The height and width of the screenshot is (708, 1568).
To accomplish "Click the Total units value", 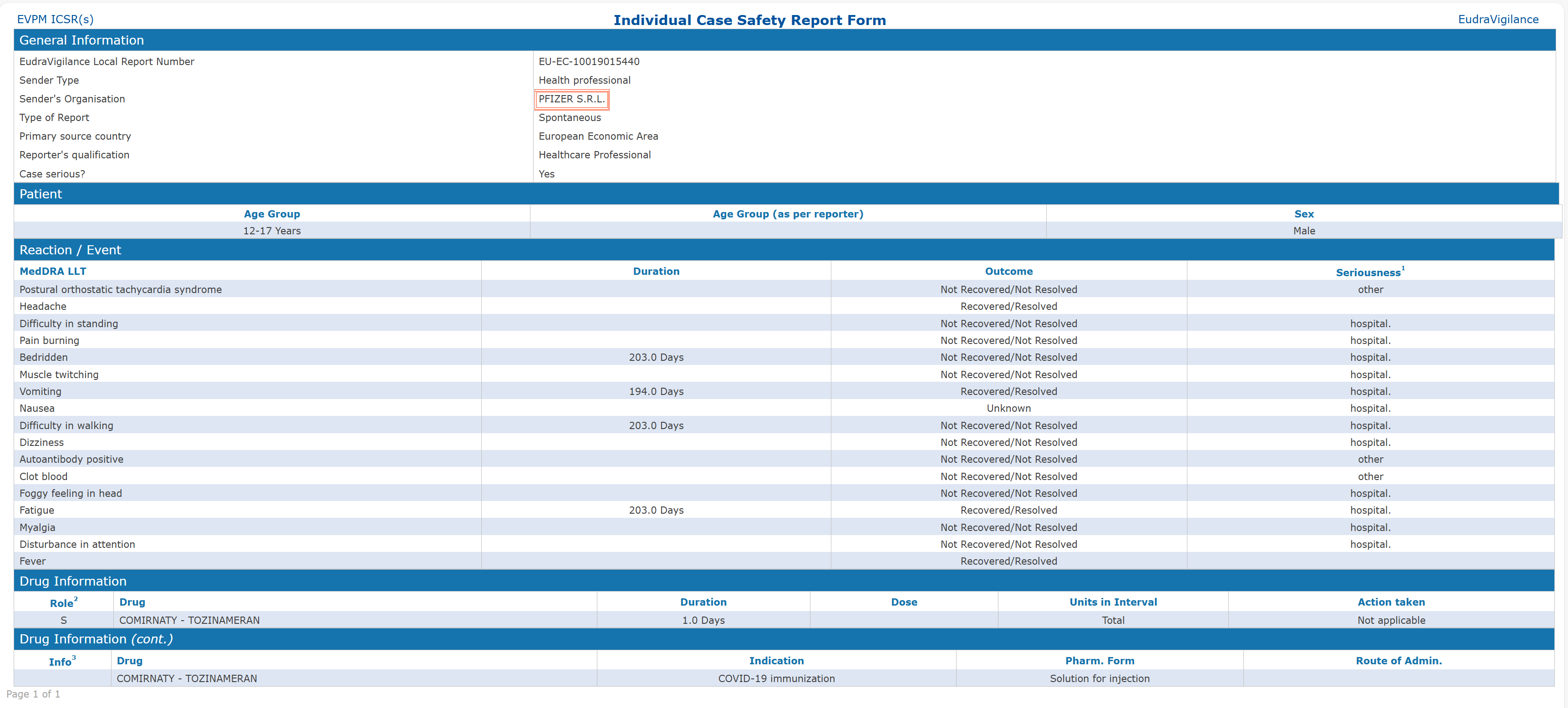I will click(1113, 621).
